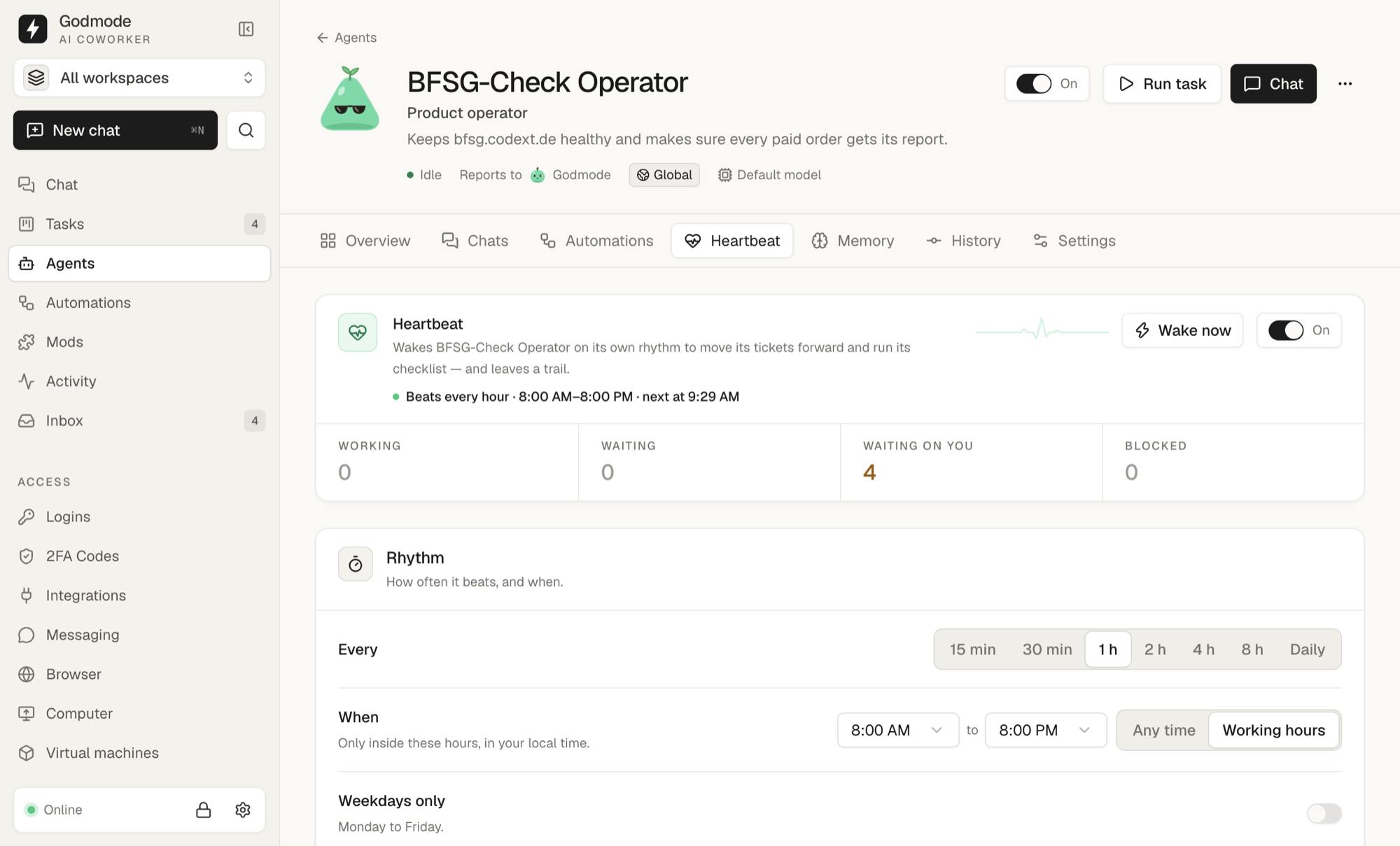Toggle the agent On switch in the header
The width and height of the screenshot is (1400, 846).
click(1034, 84)
